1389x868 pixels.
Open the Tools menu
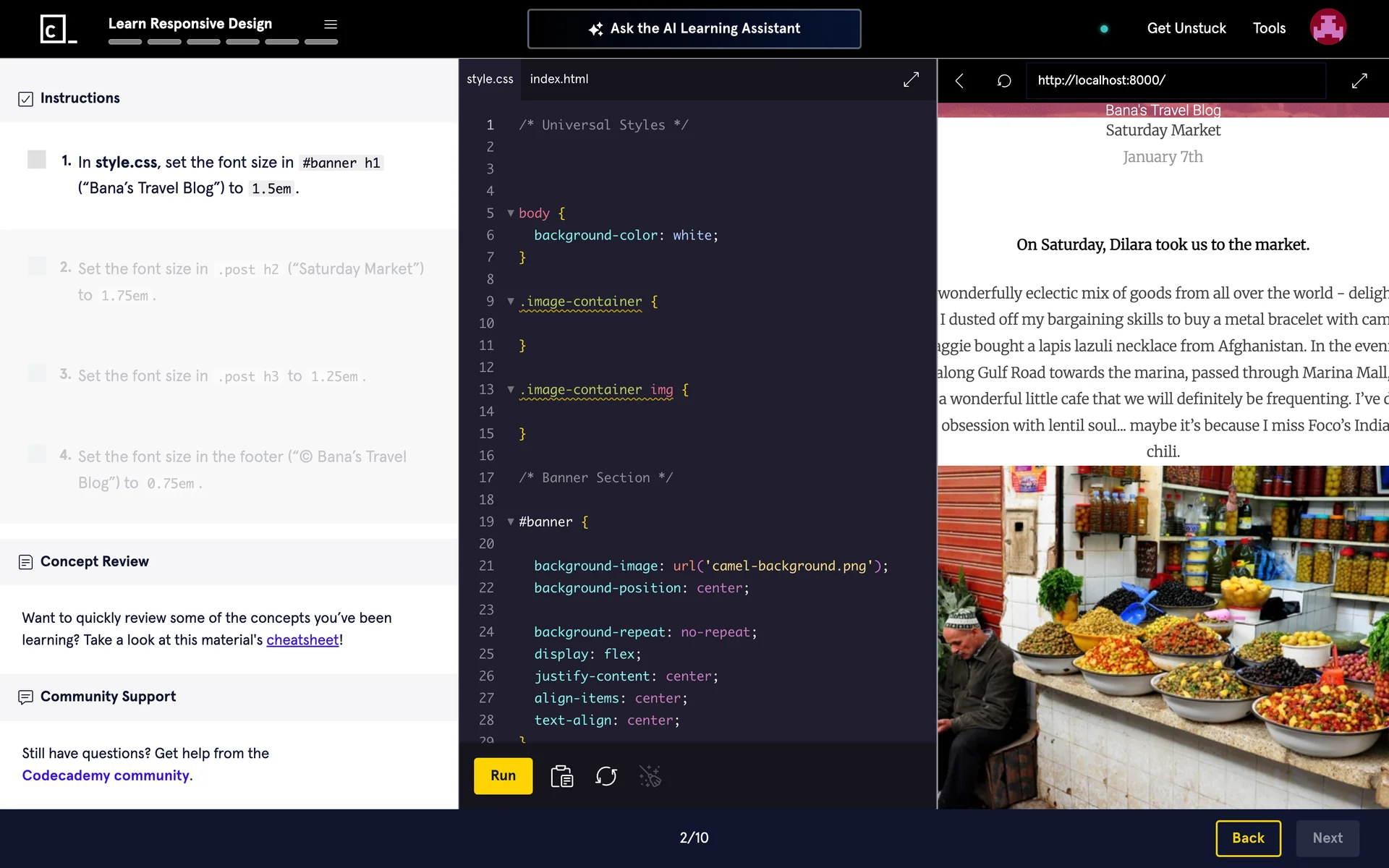click(1269, 28)
